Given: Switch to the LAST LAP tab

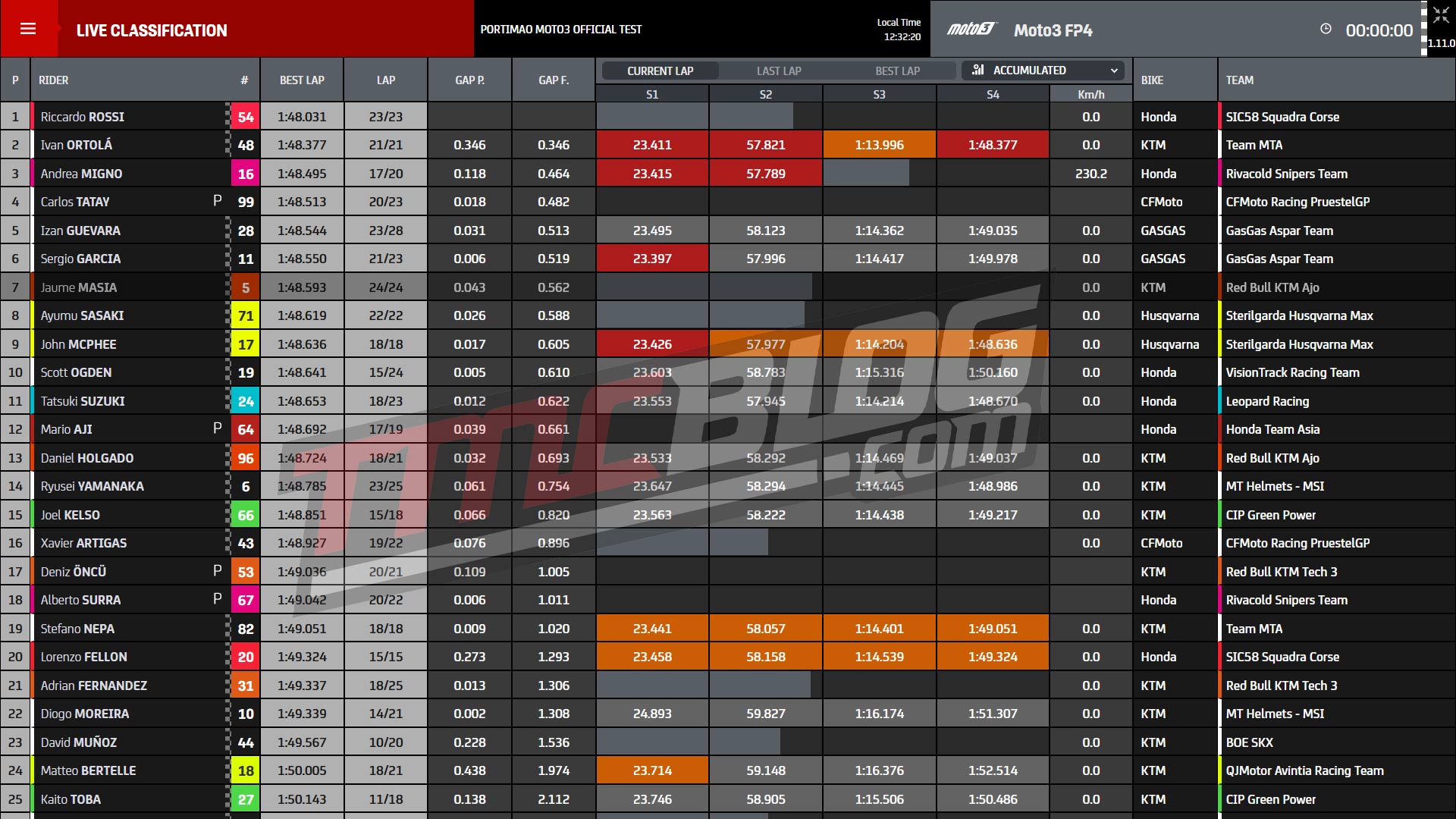Looking at the screenshot, I should (779, 71).
